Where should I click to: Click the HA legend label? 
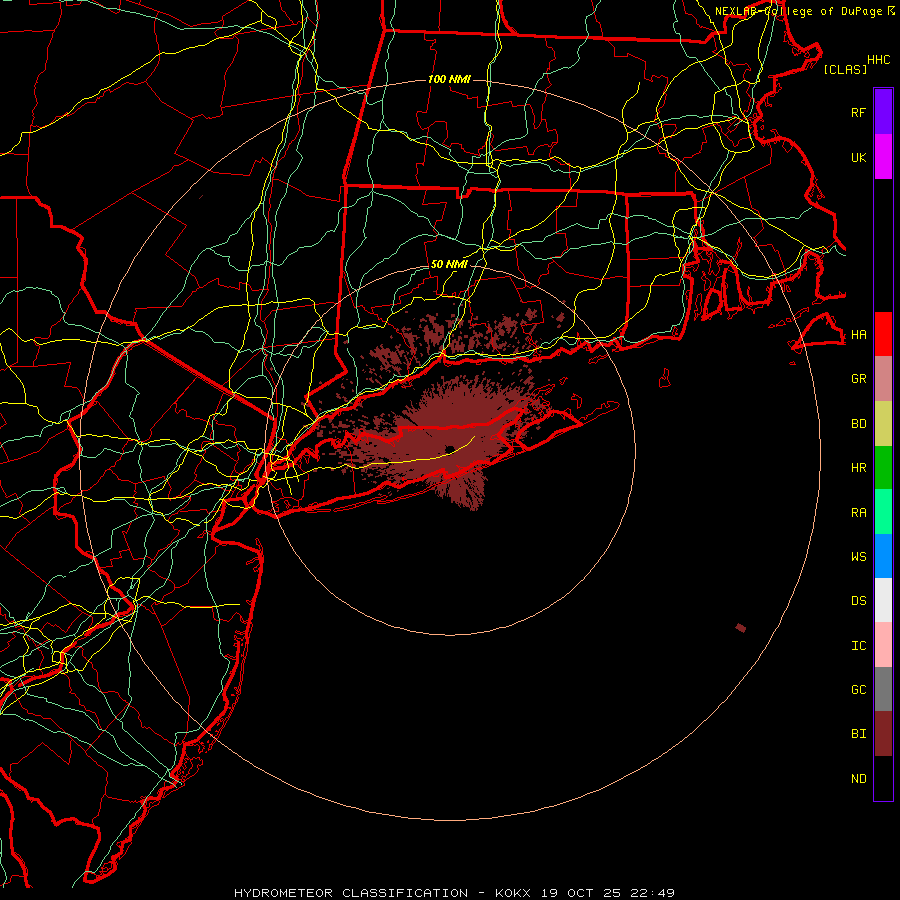click(x=858, y=334)
